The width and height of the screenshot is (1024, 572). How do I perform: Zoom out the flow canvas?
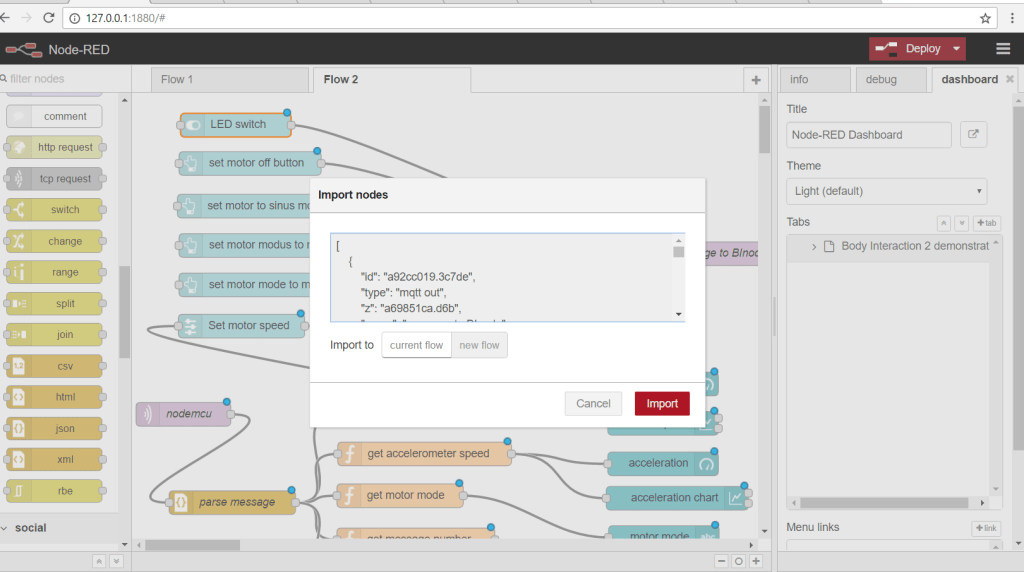coord(722,561)
